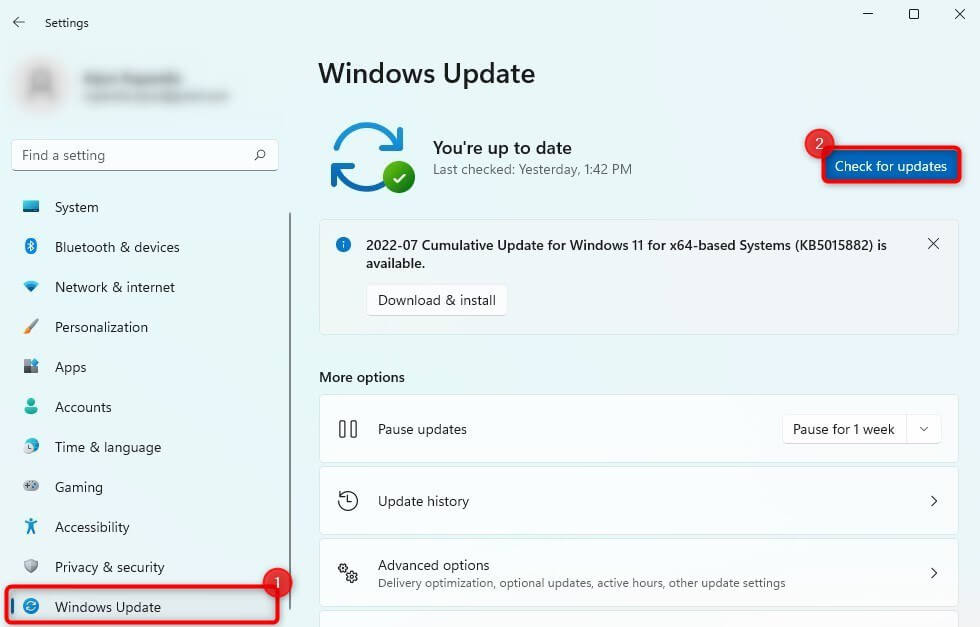Open Advanced options chevron
The image size is (980, 627).
(934, 573)
